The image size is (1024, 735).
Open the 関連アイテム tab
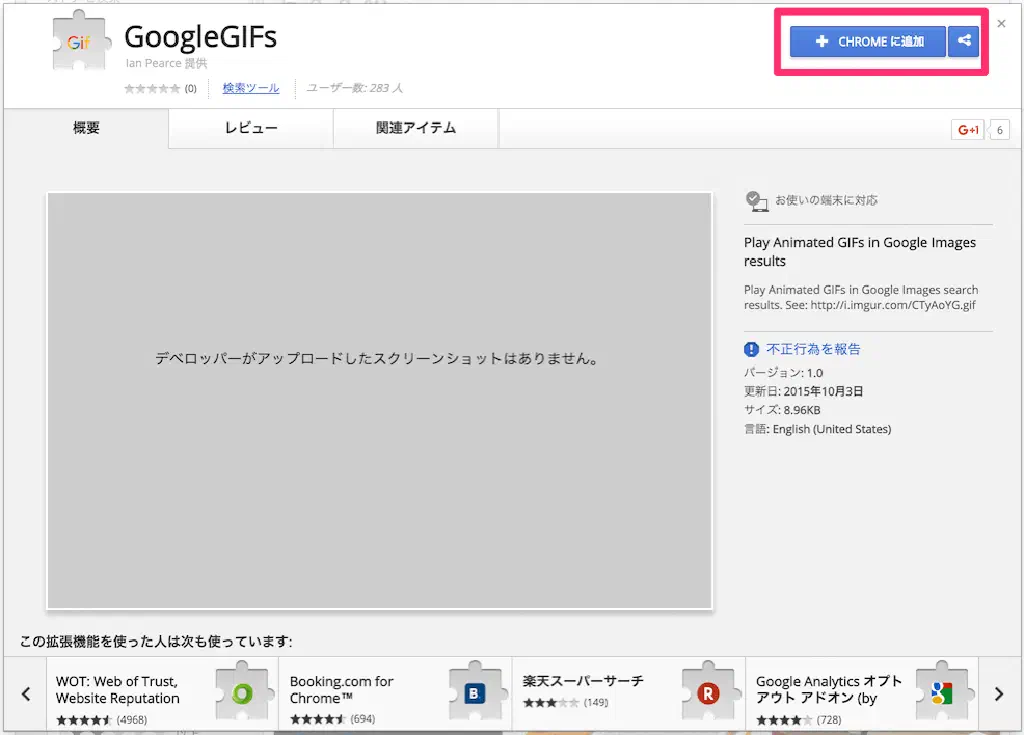416,128
